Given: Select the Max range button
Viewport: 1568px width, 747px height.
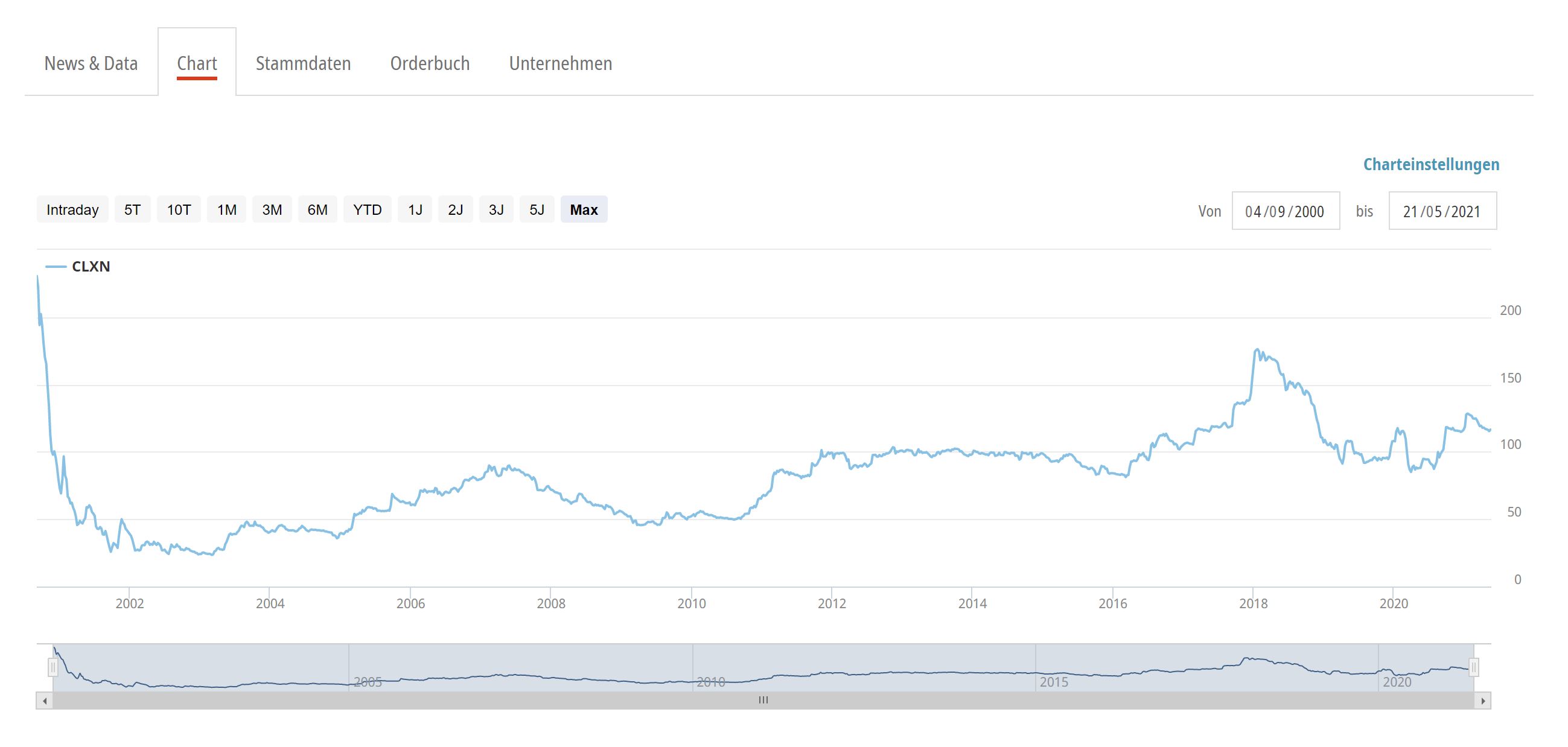Looking at the screenshot, I should 584,210.
